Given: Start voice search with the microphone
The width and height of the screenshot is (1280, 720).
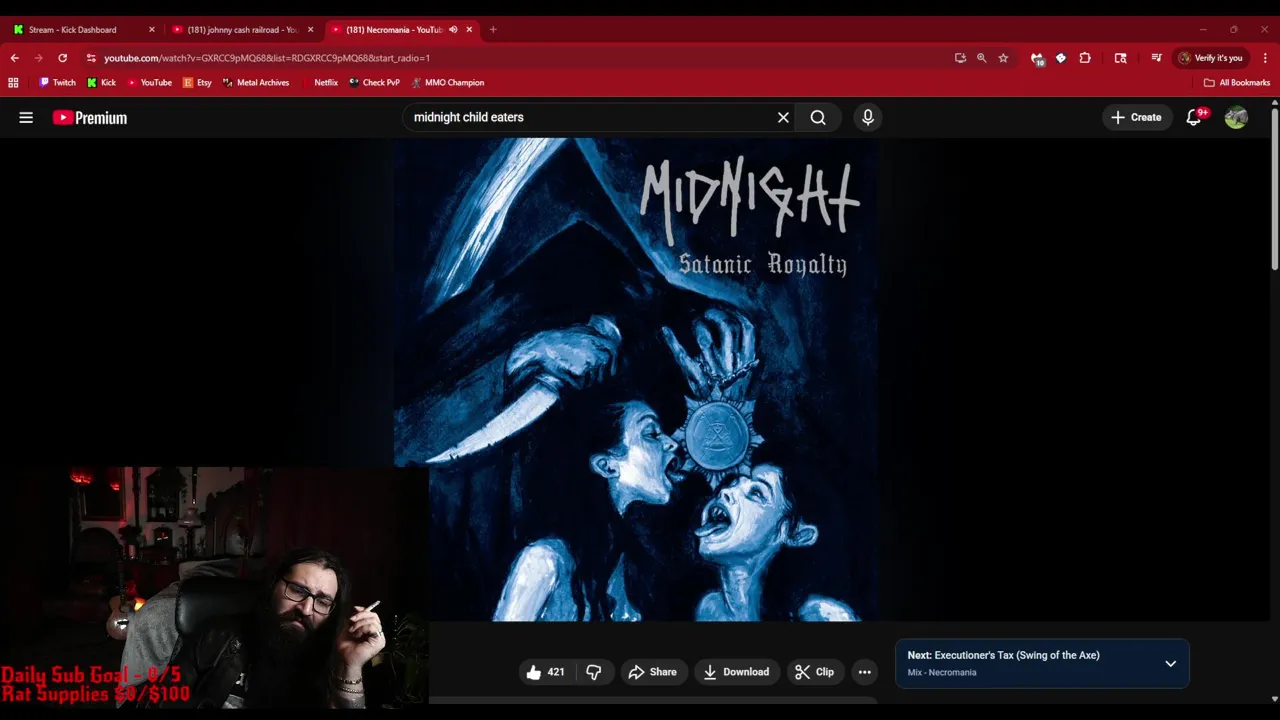Looking at the screenshot, I should click(868, 117).
